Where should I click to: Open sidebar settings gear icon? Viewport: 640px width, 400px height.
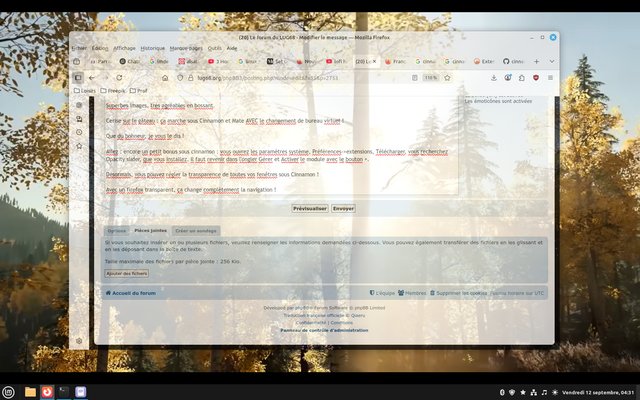click(x=78, y=341)
